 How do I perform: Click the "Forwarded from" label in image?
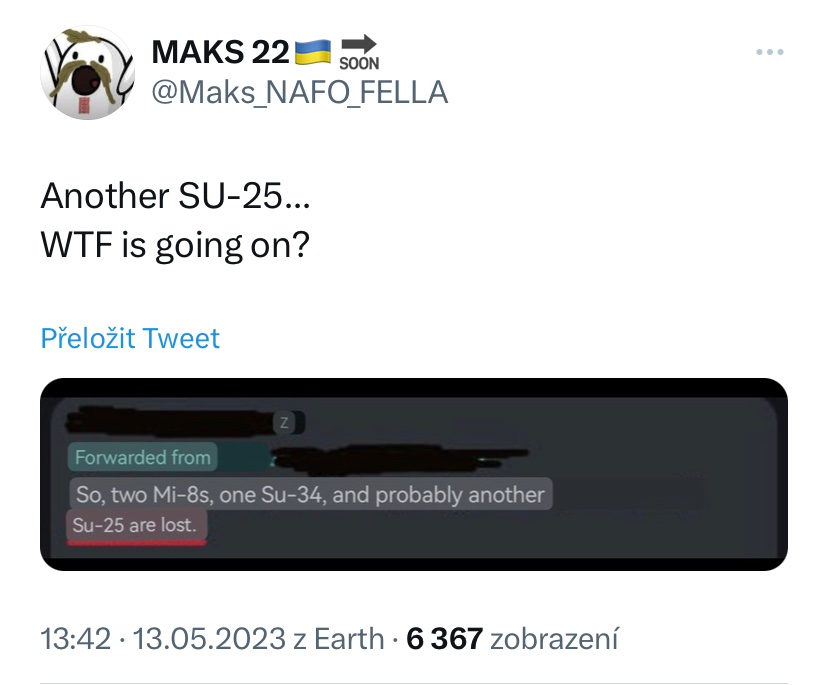(x=143, y=458)
